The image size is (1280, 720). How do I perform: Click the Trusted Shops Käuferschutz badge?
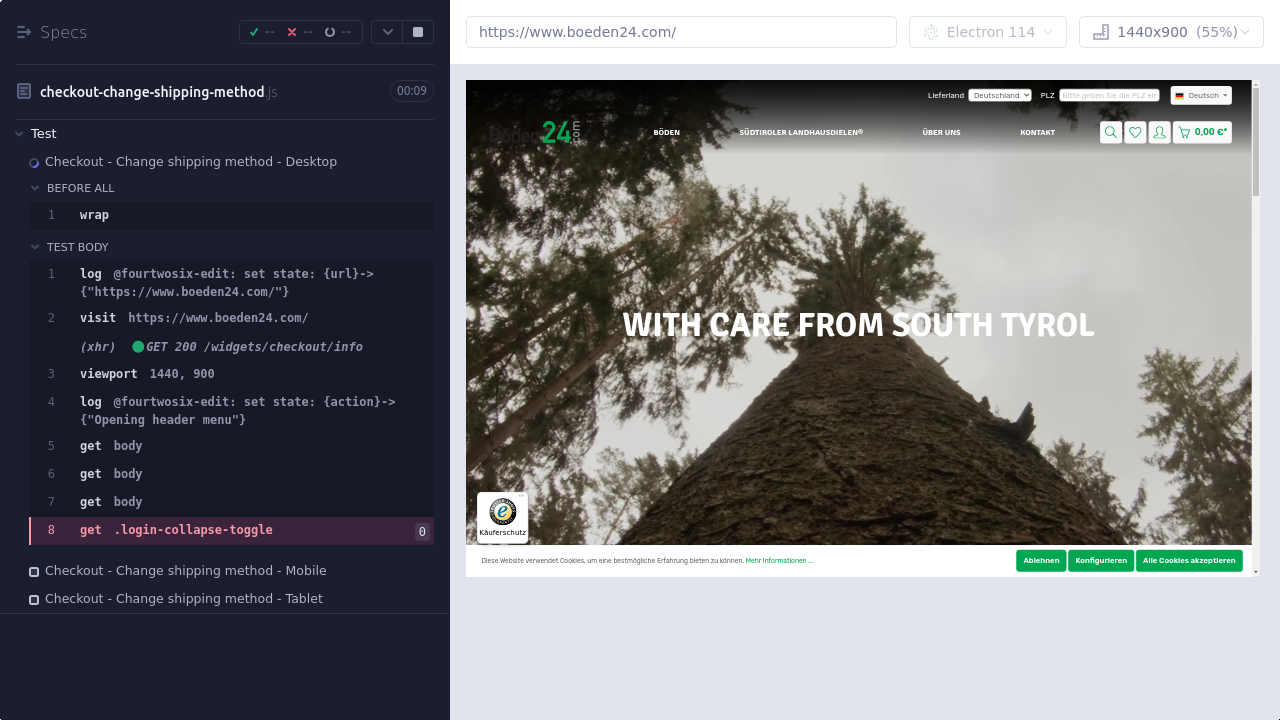502,517
